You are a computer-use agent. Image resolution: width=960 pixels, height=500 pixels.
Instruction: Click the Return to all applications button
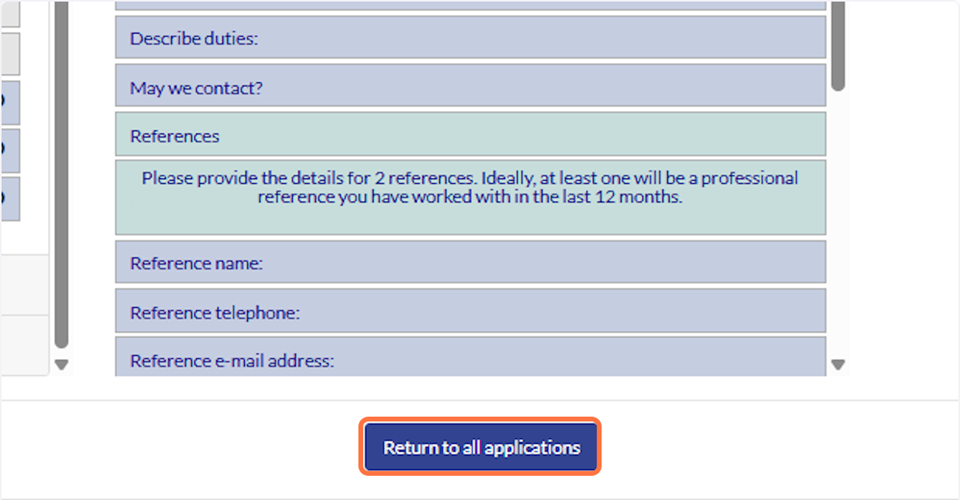click(x=481, y=447)
